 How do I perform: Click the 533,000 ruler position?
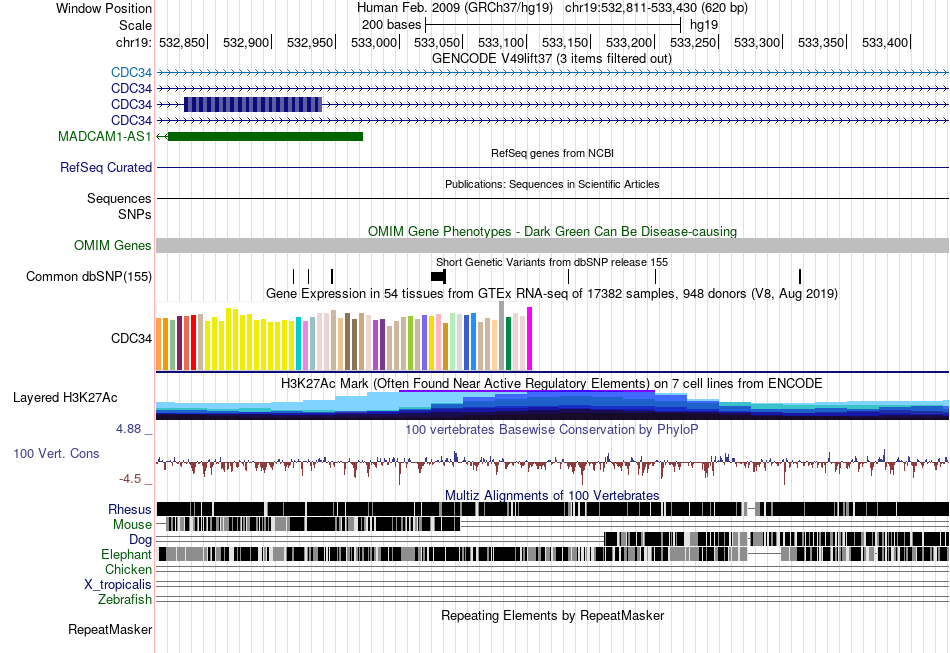pos(374,42)
